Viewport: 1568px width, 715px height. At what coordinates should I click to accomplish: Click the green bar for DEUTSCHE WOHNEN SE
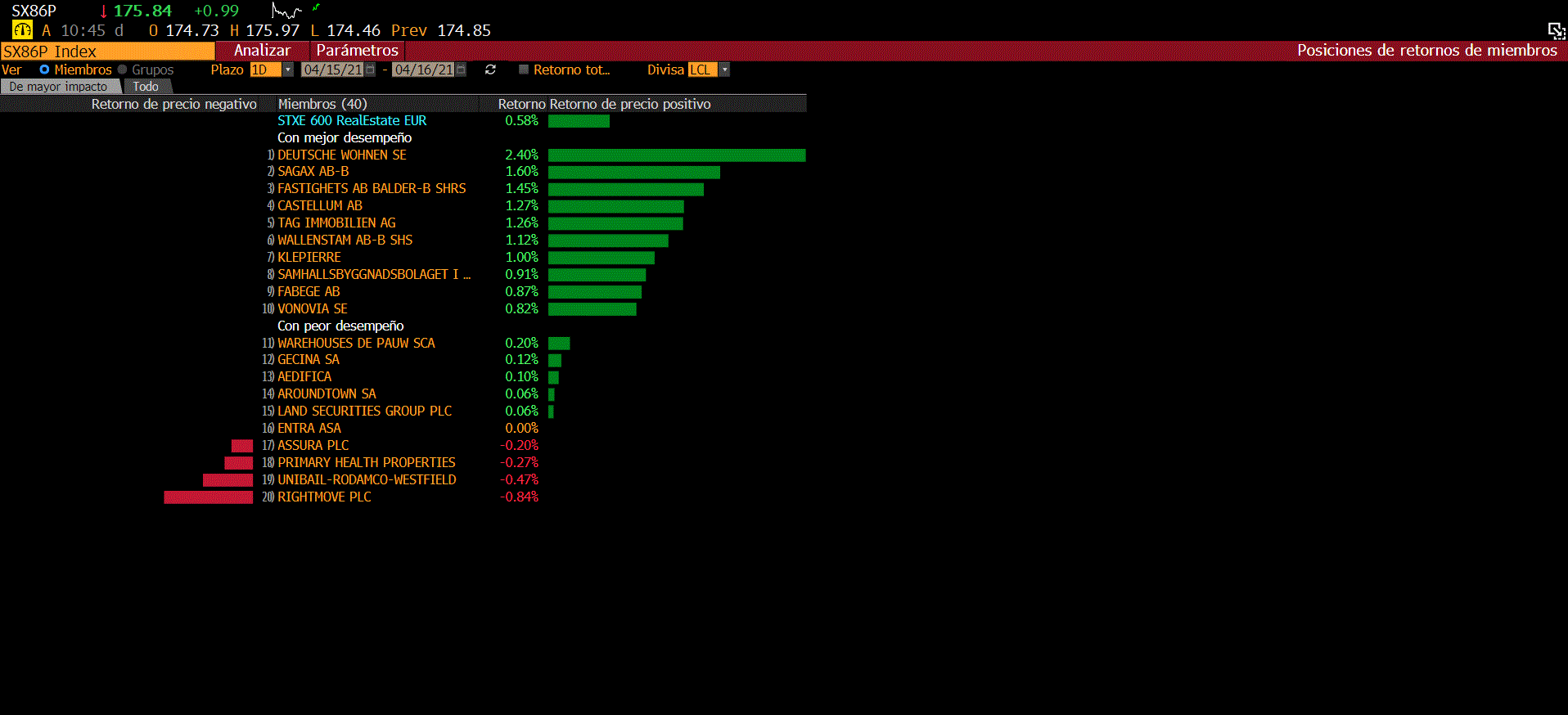[677, 155]
